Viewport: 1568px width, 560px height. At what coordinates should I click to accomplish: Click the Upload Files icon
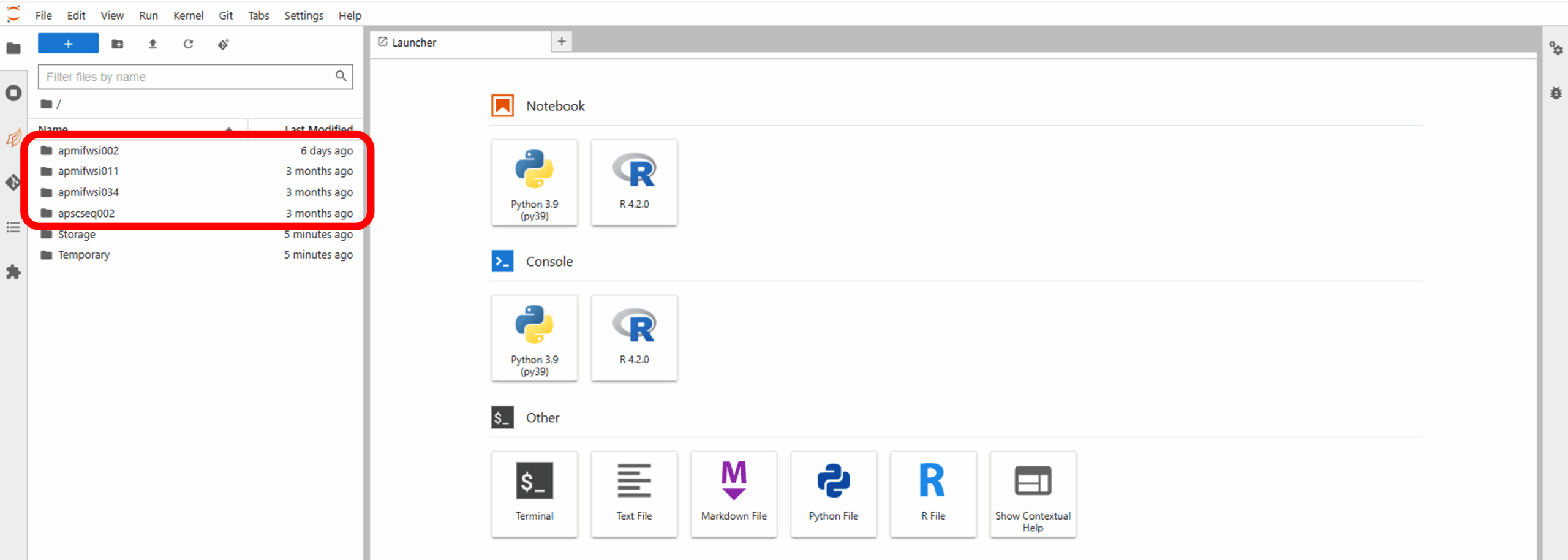pos(153,44)
